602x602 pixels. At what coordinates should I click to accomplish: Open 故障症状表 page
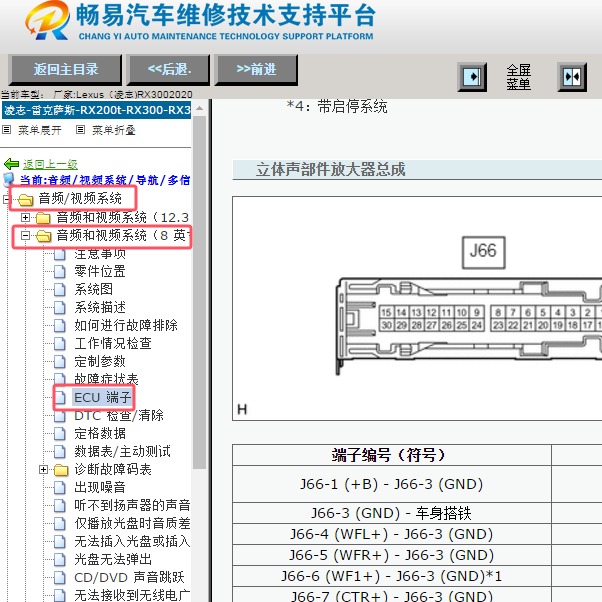click(106, 379)
